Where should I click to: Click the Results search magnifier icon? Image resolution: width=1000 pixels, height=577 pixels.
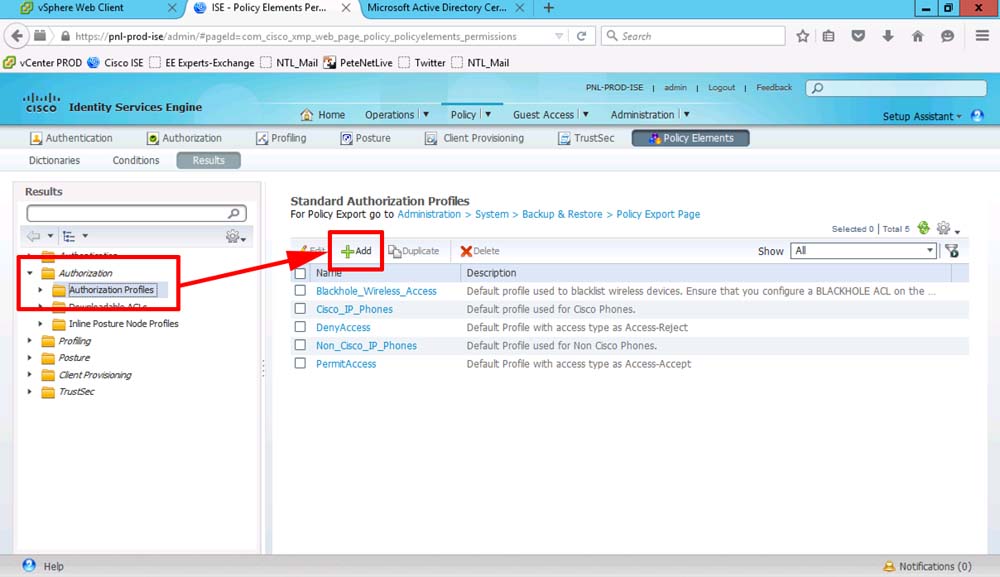click(x=234, y=213)
